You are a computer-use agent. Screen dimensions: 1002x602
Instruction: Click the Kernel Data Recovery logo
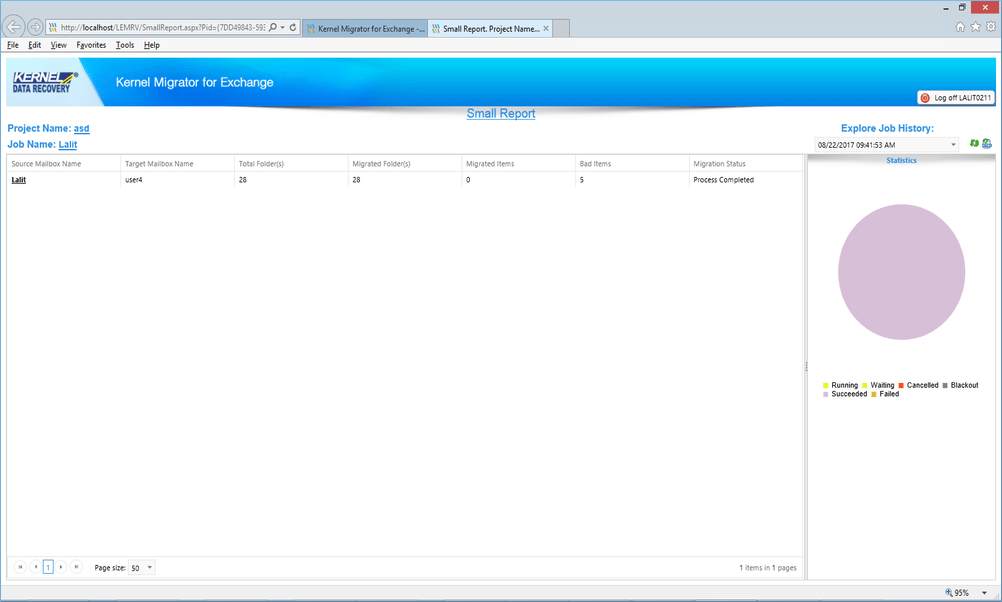coord(43,82)
